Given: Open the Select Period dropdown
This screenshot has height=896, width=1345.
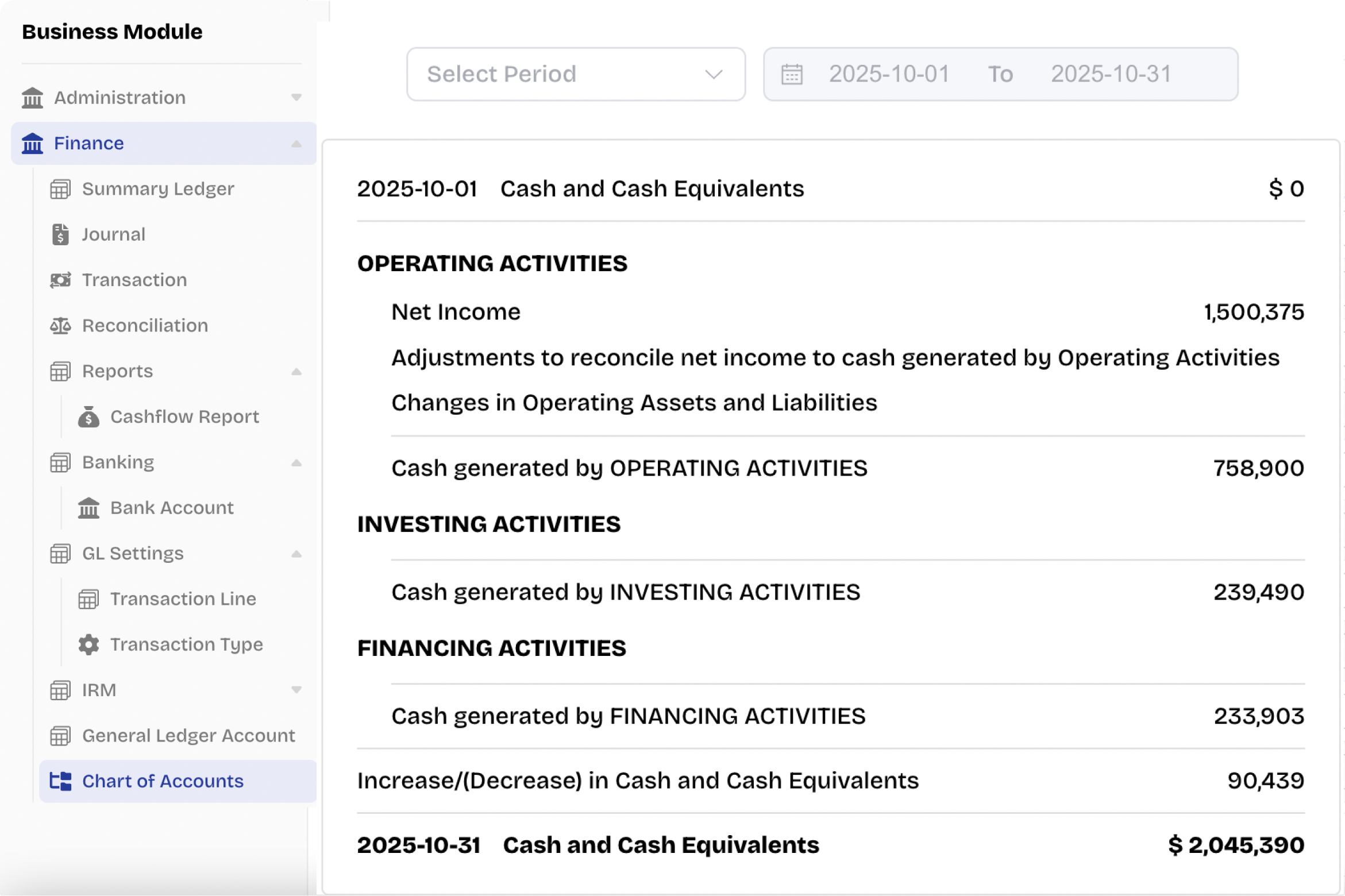Looking at the screenshot, I should 576,75.
